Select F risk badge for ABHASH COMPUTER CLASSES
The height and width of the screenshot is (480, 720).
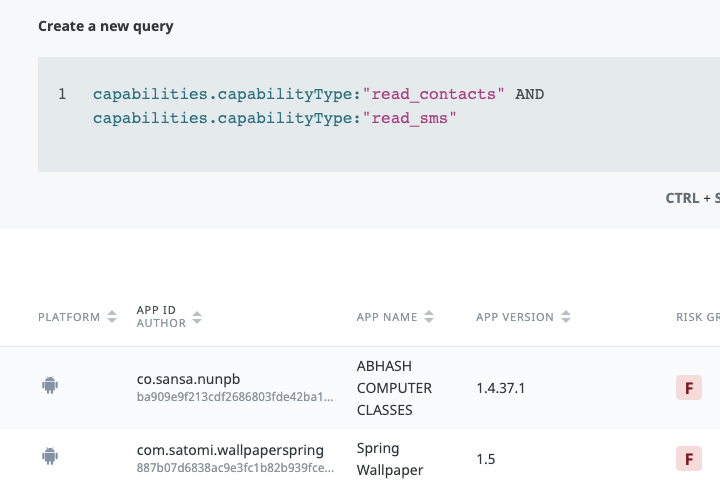(688, 388)
